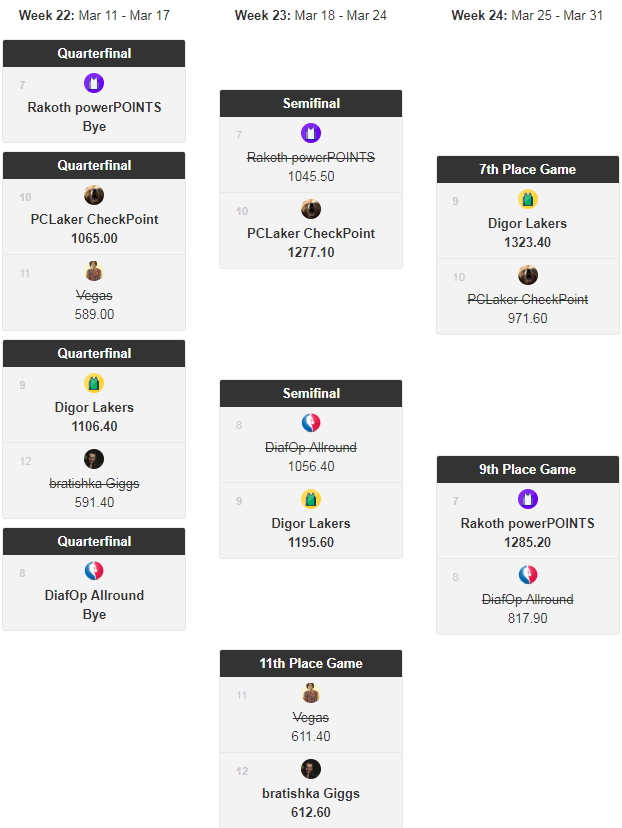The image size is (622, 828).
Task: Click PCLaker CheckPoint avatar in the semifinal matchup
Action: [x=311, y=209]
